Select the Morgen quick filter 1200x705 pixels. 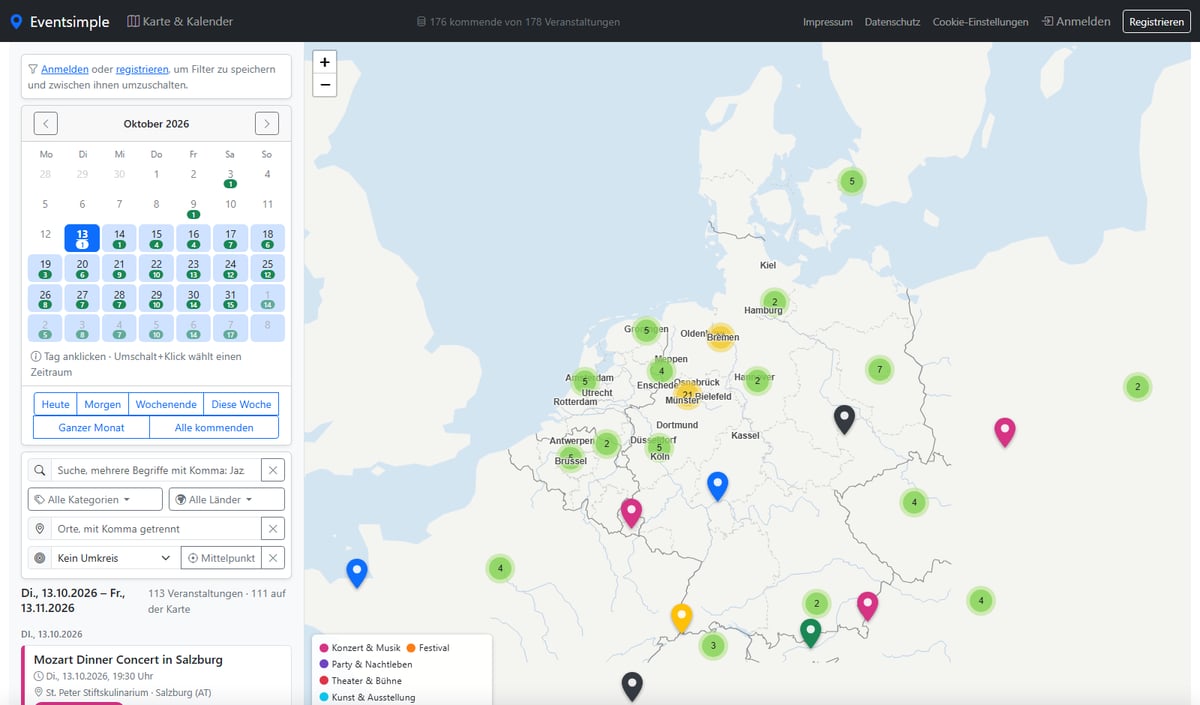pos(103,404)
